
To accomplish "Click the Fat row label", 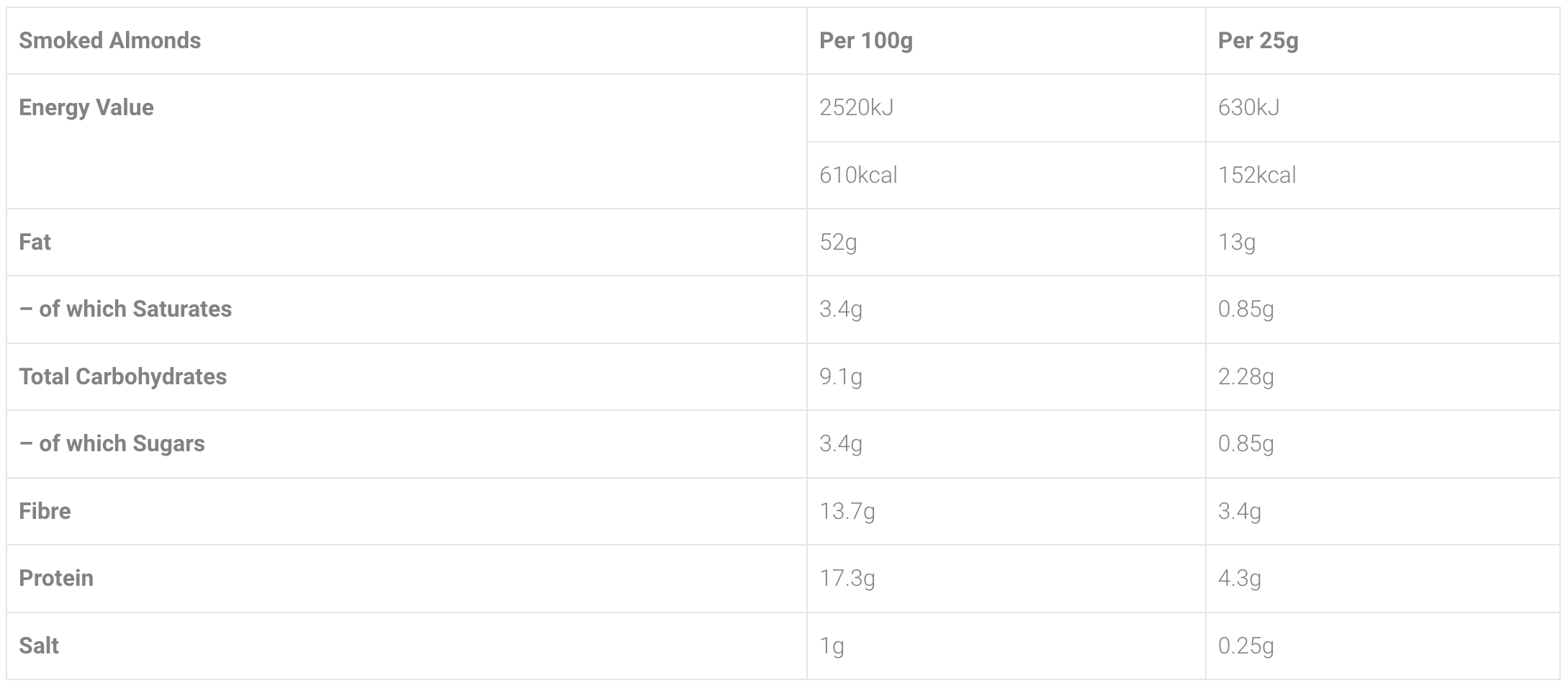I will coord(35,243).
